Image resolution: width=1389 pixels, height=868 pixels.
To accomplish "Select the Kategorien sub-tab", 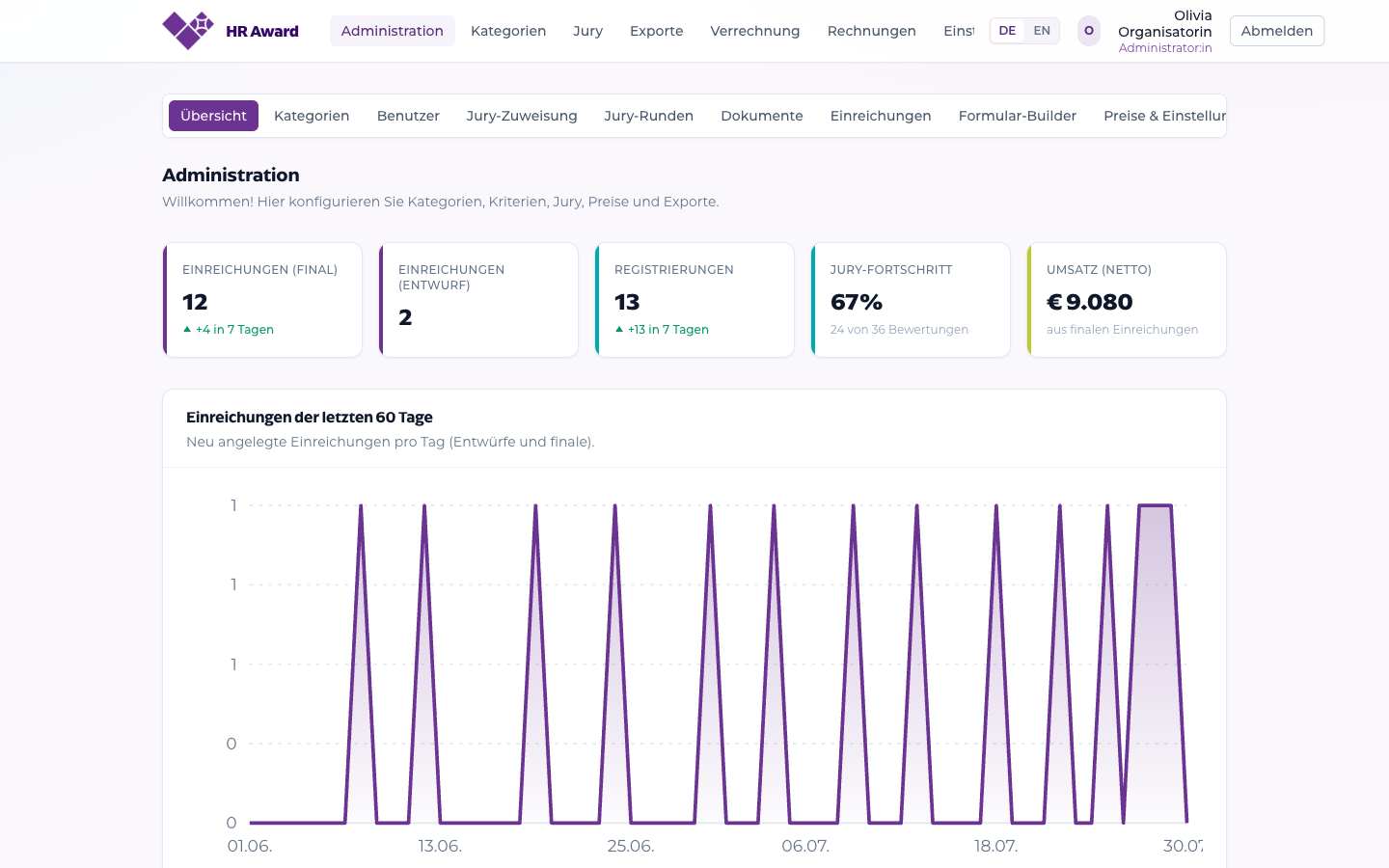I will 312,116.
